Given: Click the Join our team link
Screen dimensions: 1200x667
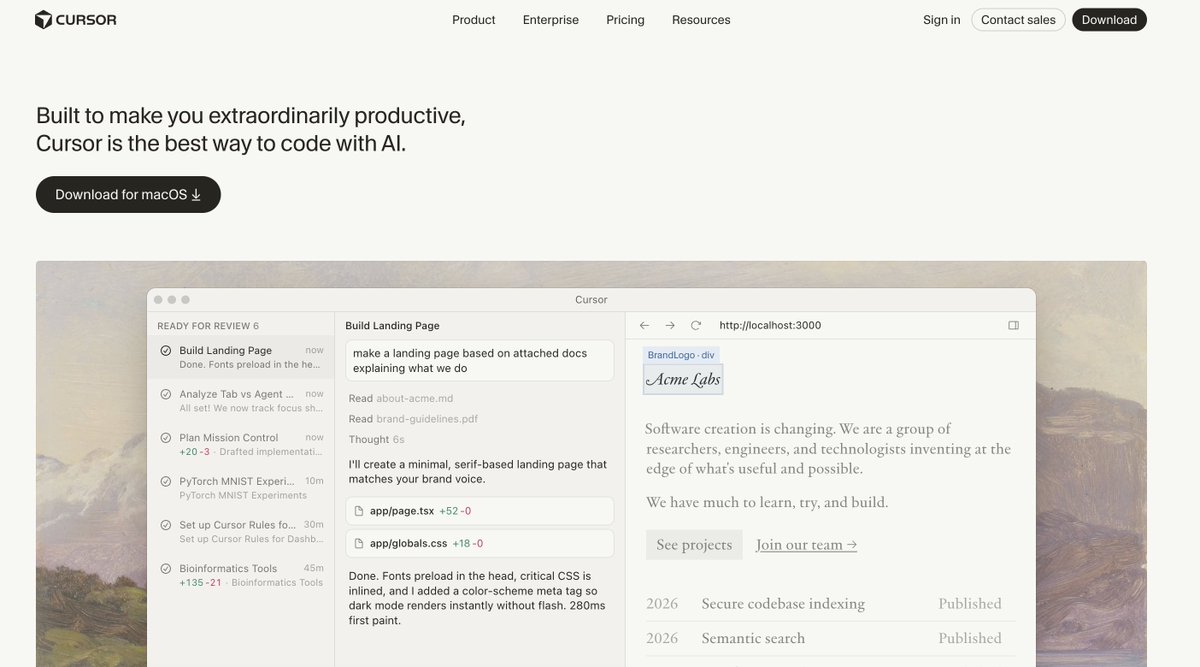Looking at the screenshot, I should click(x=807, y=545).
